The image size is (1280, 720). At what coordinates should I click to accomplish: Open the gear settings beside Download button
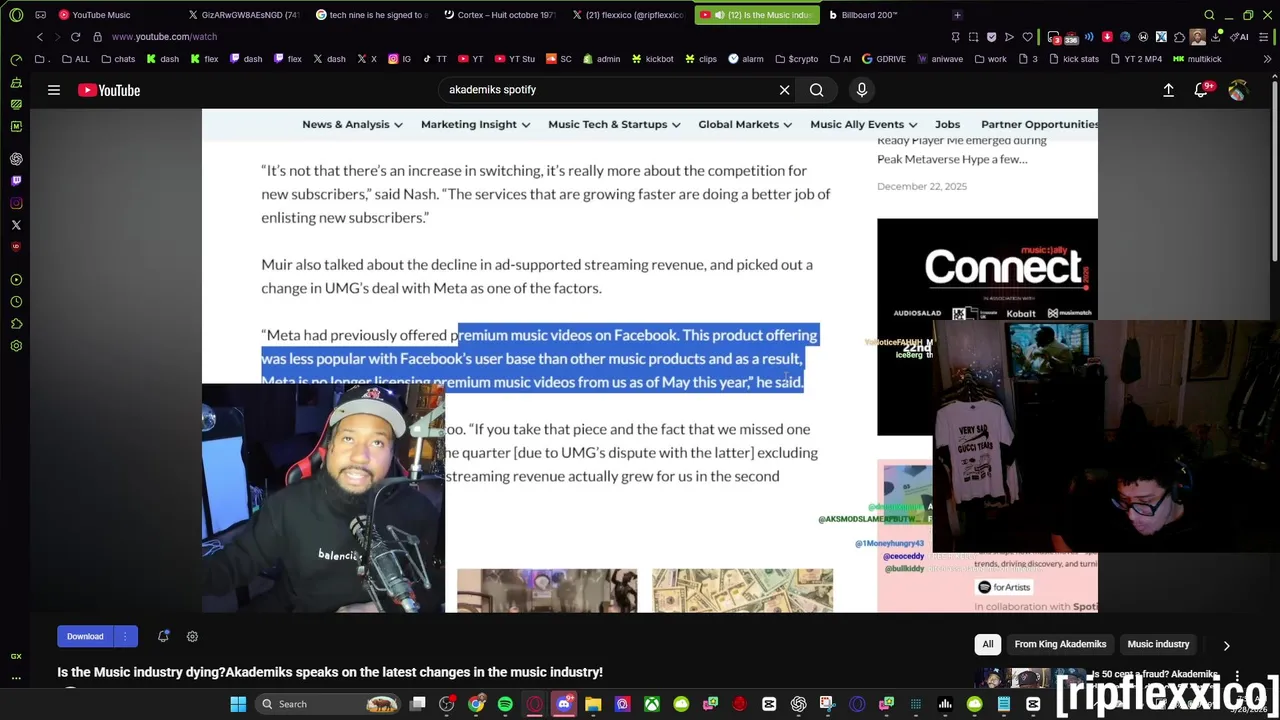click(x=192, y=636)
